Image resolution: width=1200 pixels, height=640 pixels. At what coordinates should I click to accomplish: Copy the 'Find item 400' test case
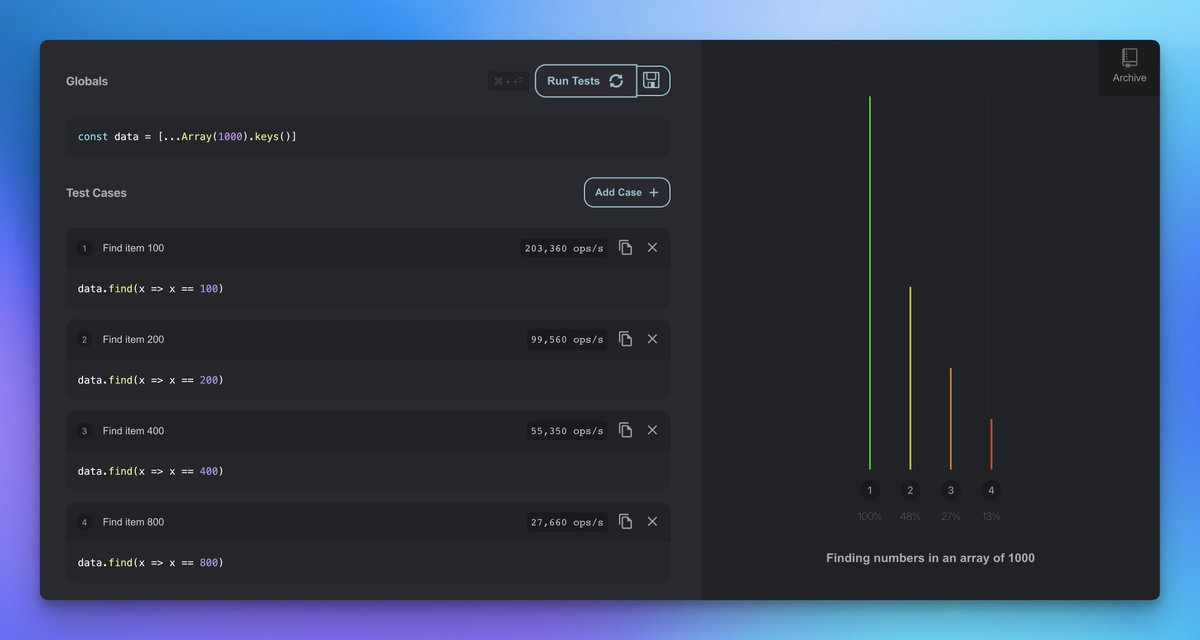coord(625,430)
